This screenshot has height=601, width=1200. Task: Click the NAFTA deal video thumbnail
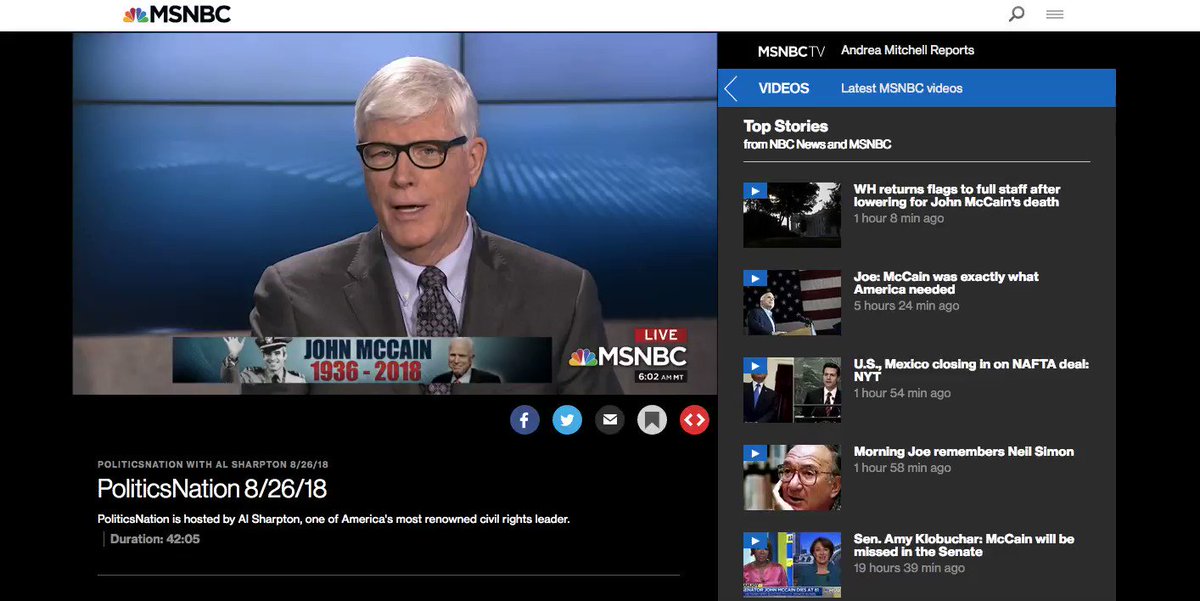tap(792, 390)
